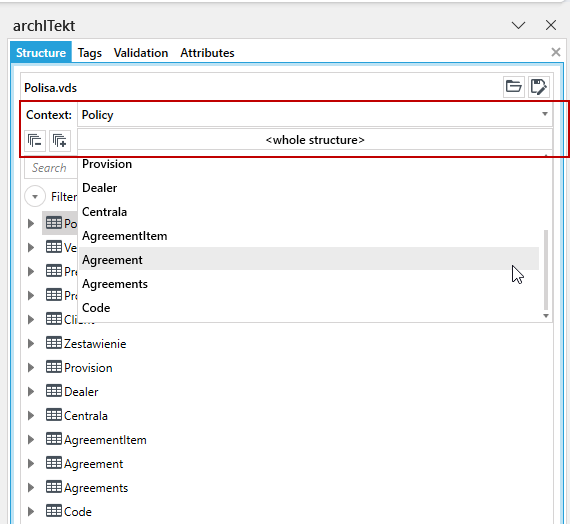Image resolution: width=570 pixels, height=524 pixels.
Task: Expand all nodes icon
Action: (60, 140)
